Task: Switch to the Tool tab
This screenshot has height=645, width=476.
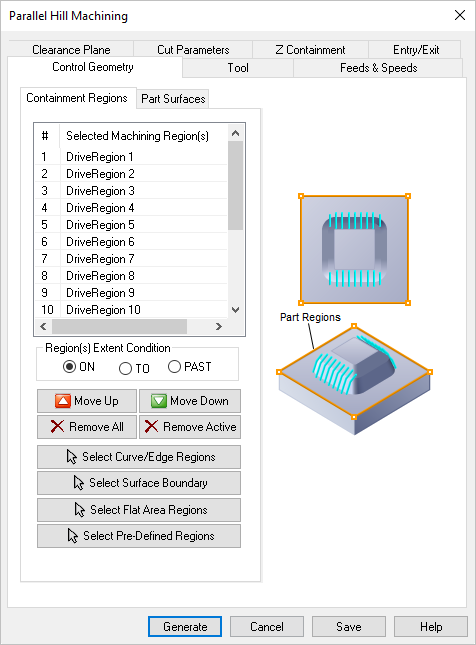Action: tap(238, 68)
